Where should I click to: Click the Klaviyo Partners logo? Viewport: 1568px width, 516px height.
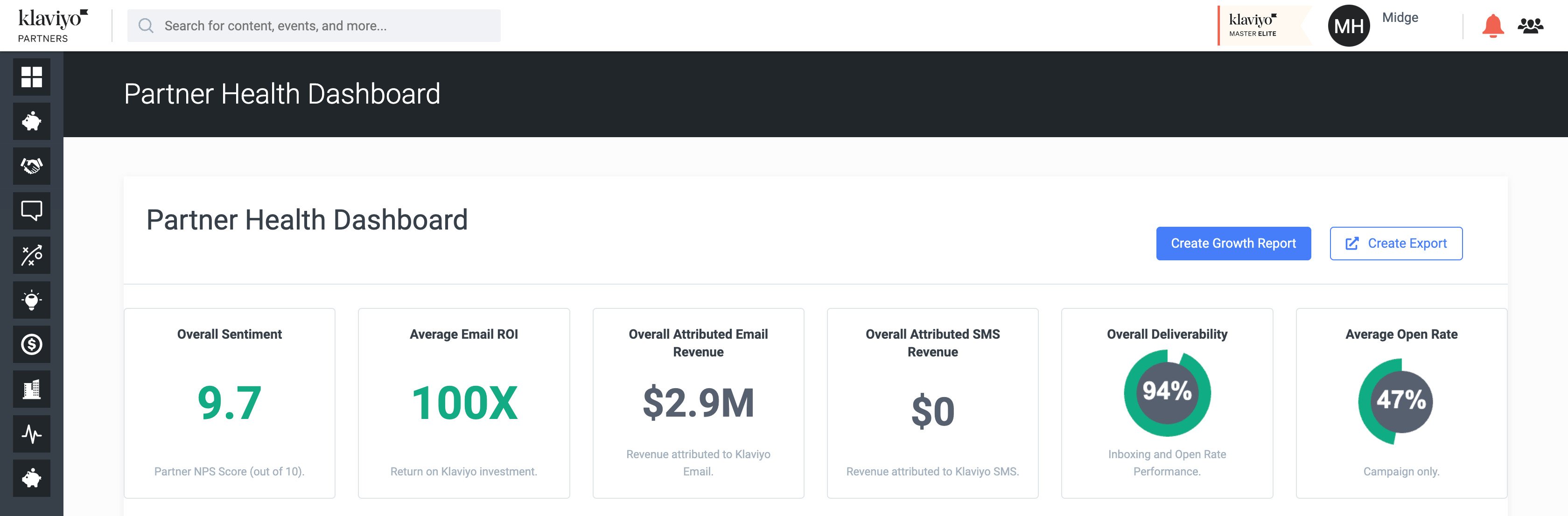click(x=52, y=26)
